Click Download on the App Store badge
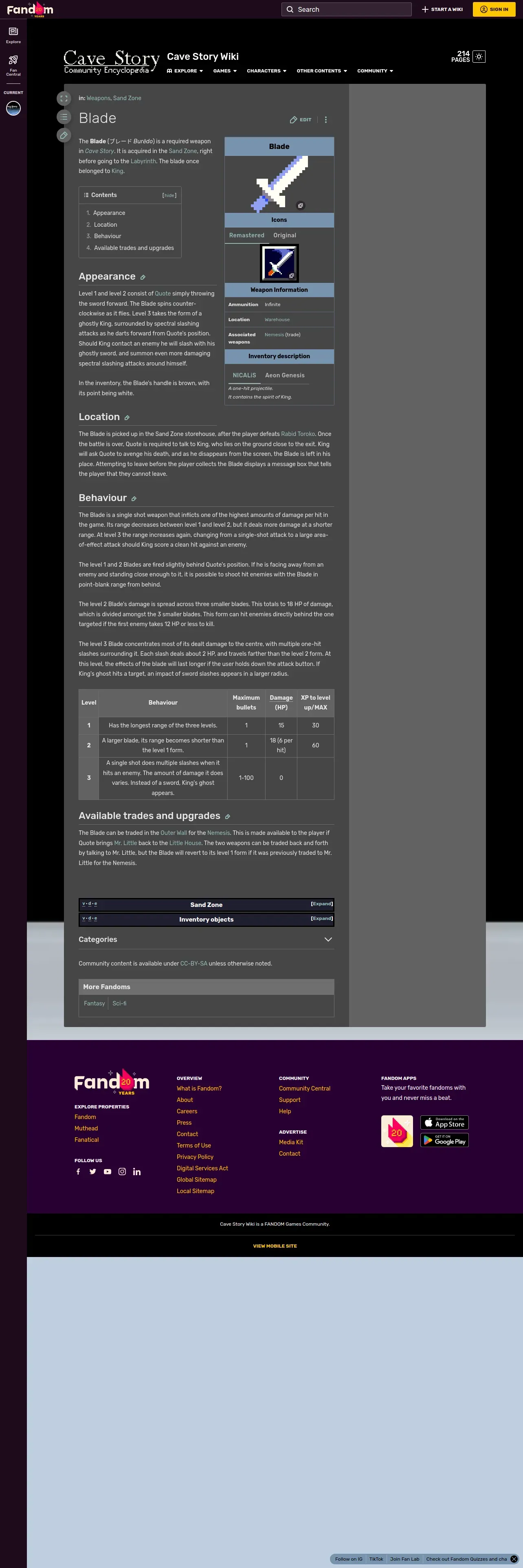 [444, 1122]
